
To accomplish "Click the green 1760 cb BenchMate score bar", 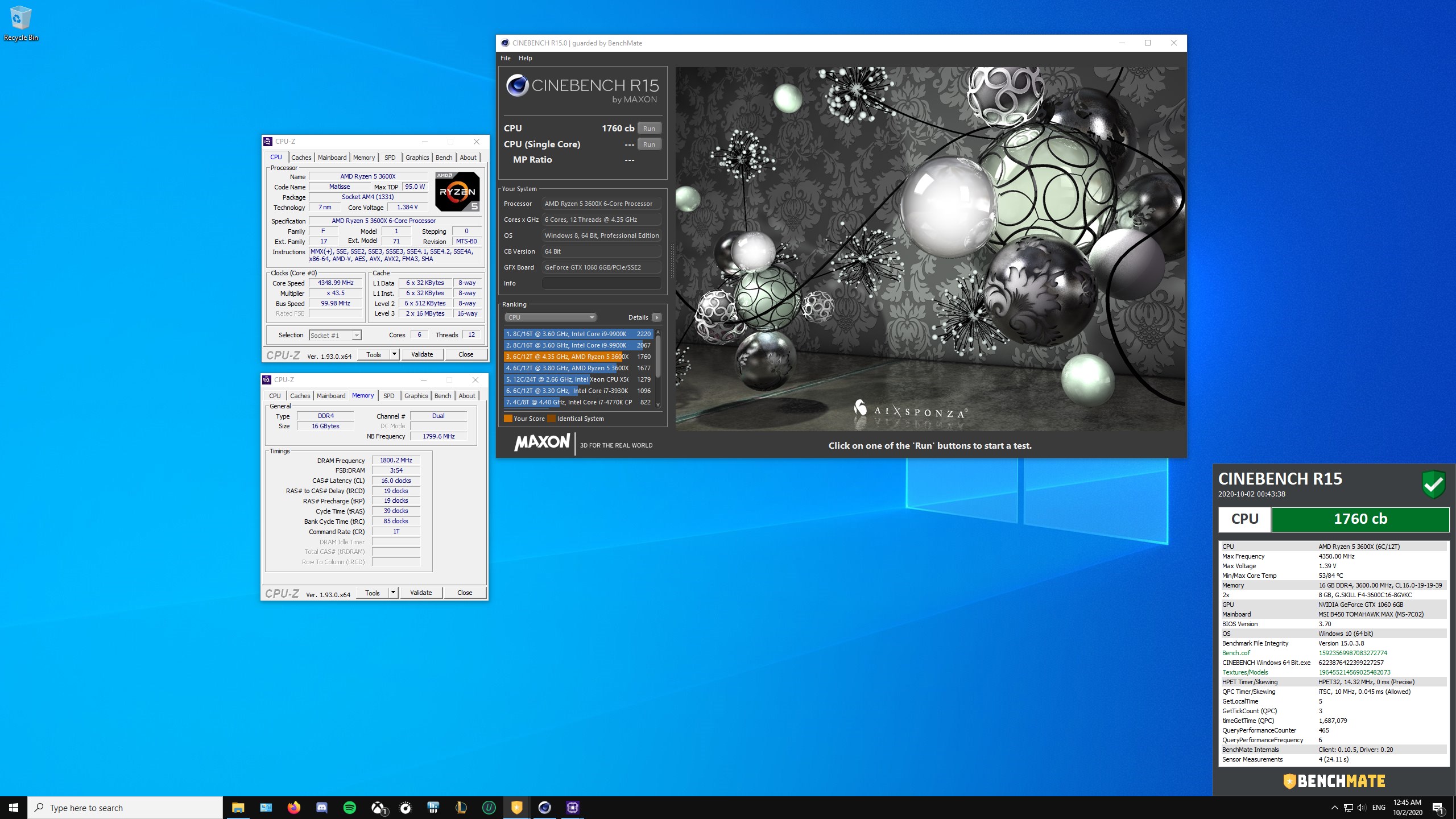I will click(1360, 519).
